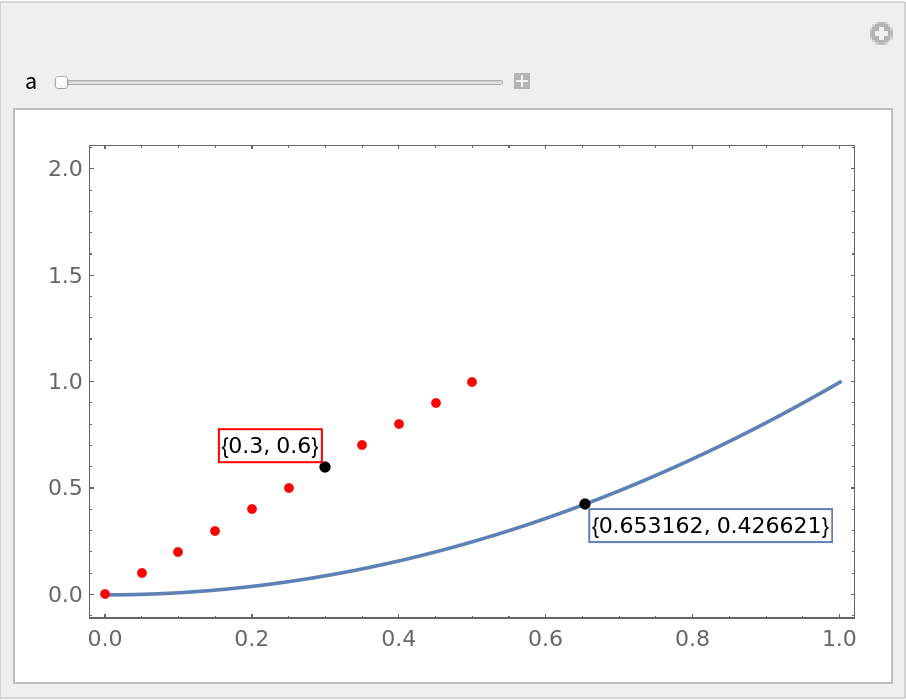The image size is (906, 700).
Task: Select the red point at x=0.45
Action: pyautogui.click(x=436, y=403)
